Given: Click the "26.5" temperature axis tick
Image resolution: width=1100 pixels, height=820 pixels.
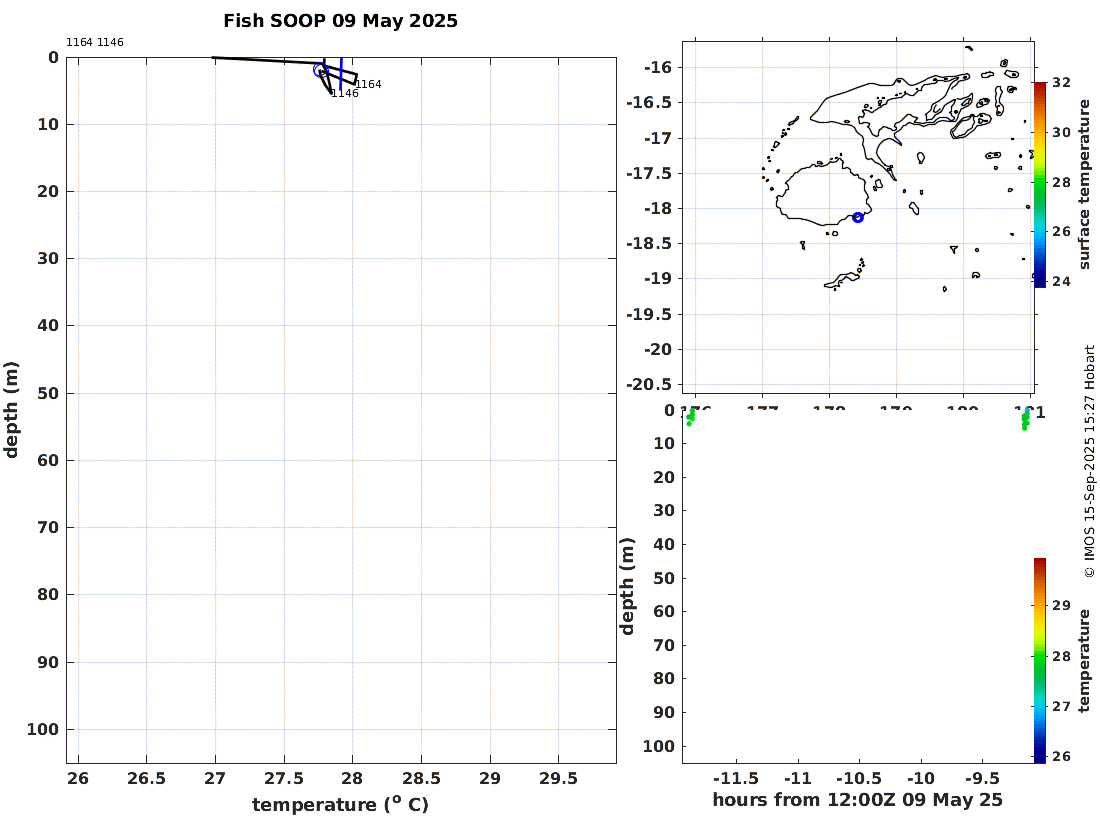Looking at the screenshot, I should 147,779.
